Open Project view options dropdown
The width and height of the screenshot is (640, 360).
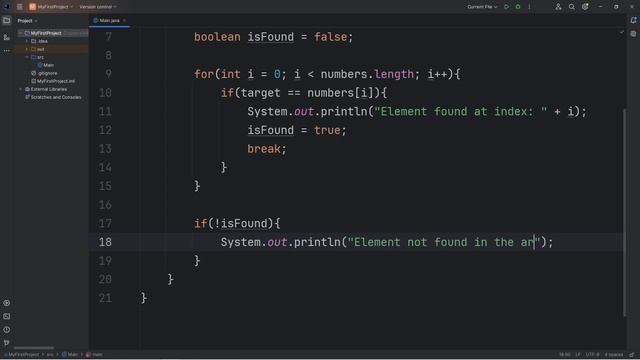(x=36, y=21)
